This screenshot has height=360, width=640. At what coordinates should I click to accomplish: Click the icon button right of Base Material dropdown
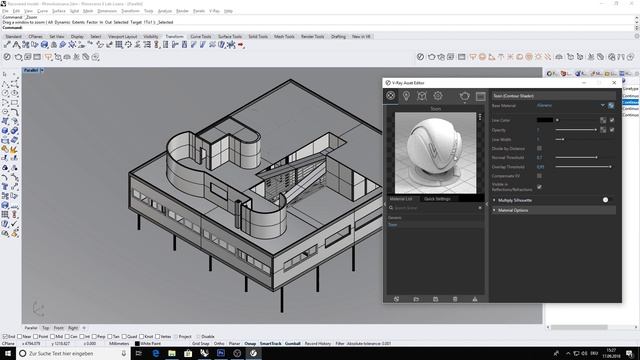(611, 105)
